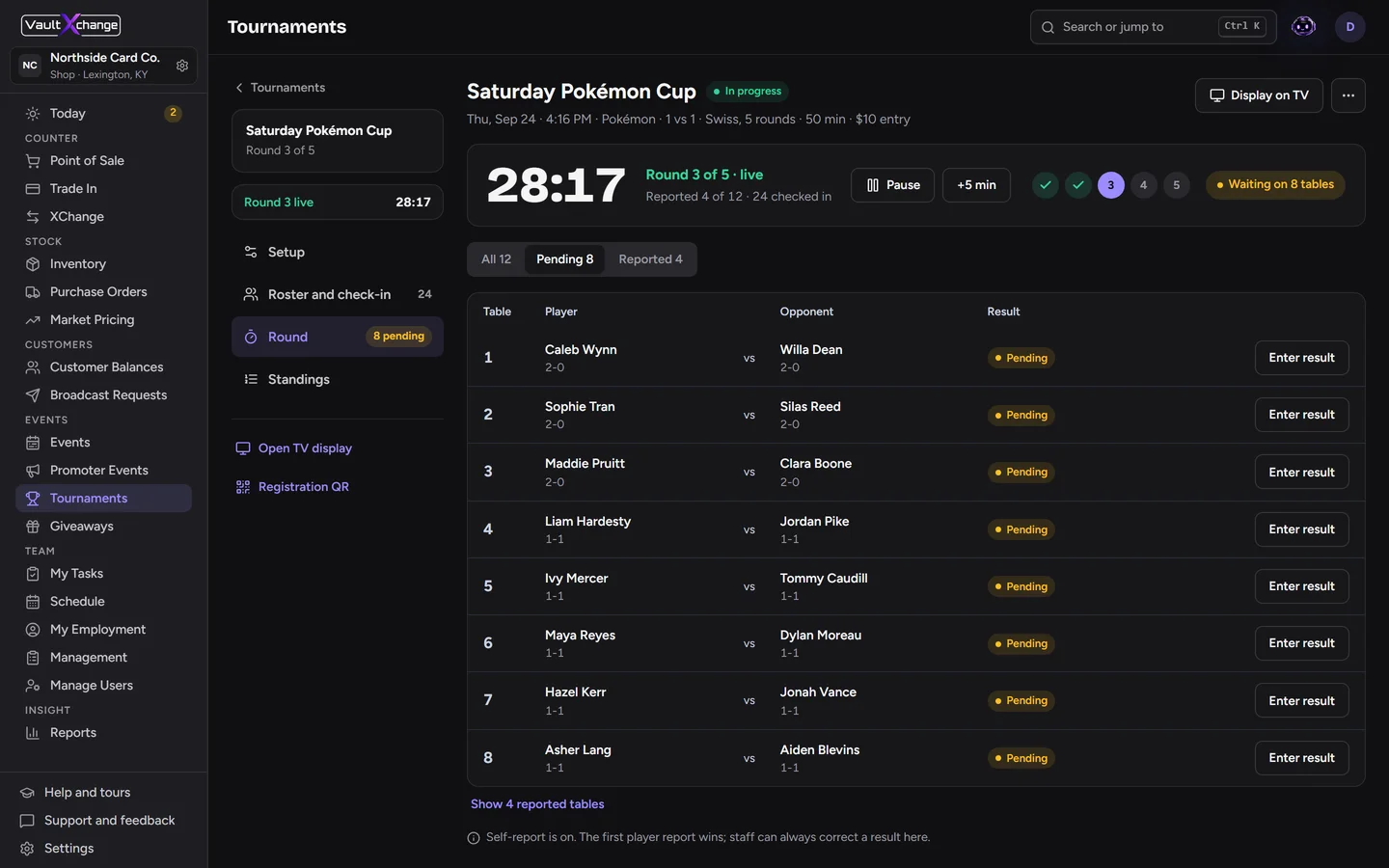Click the Settings gear icon in sidebar

click(x=27, y=848)
